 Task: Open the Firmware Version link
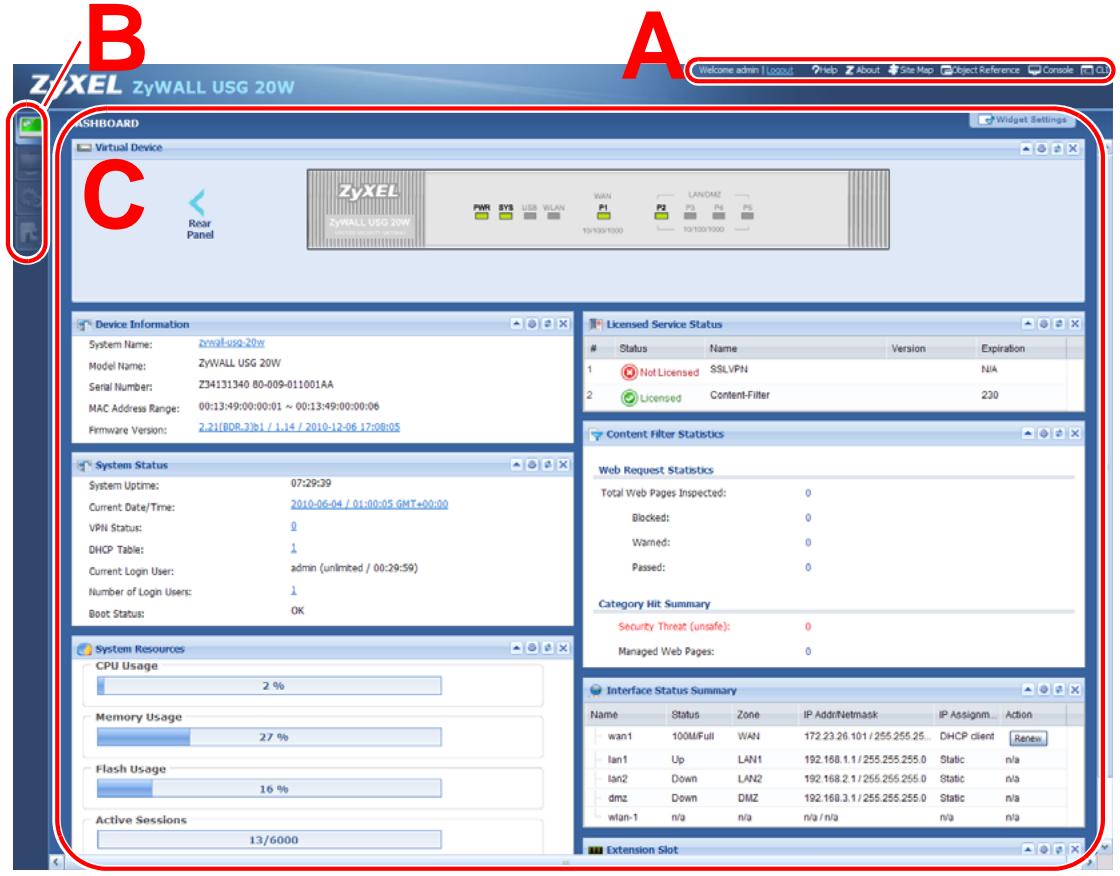click(299, 427)
